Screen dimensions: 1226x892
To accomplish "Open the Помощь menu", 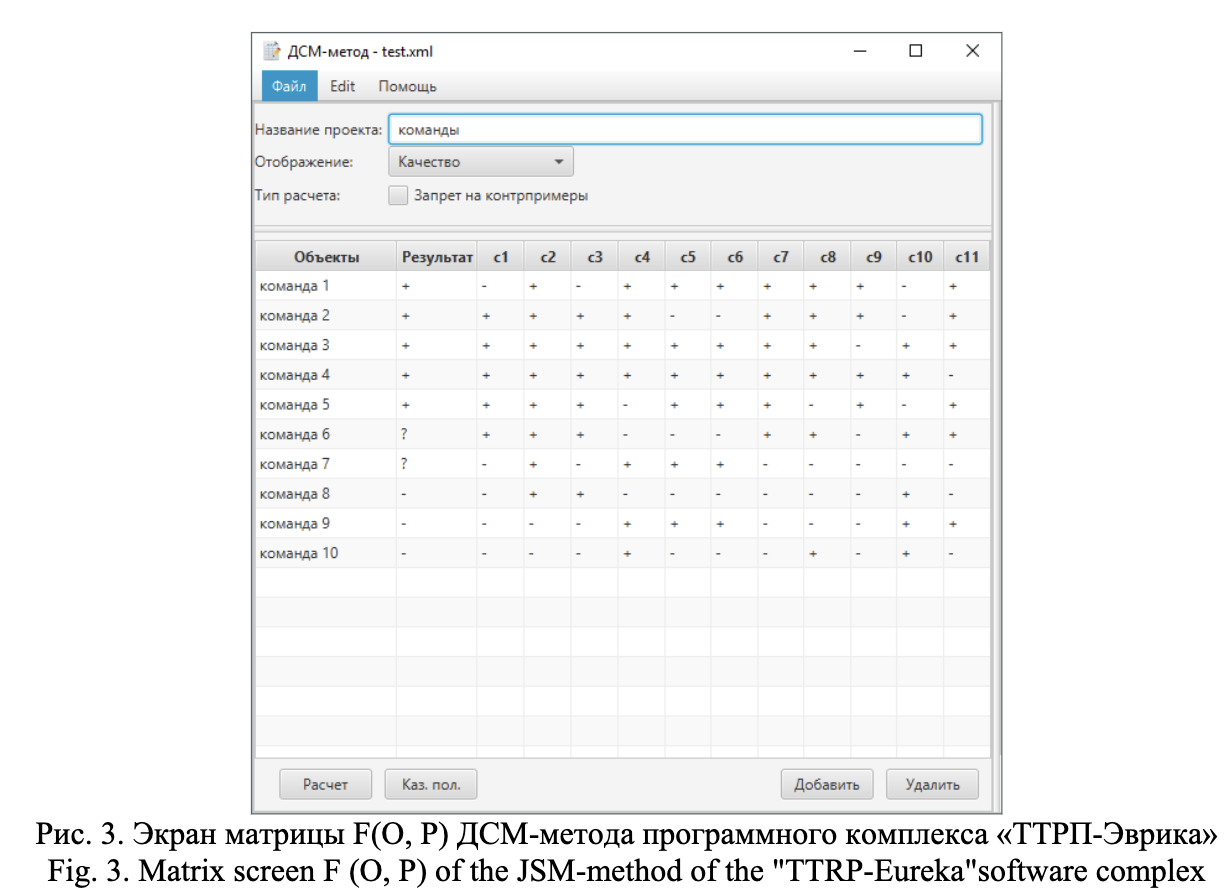I will coord(407,86).
